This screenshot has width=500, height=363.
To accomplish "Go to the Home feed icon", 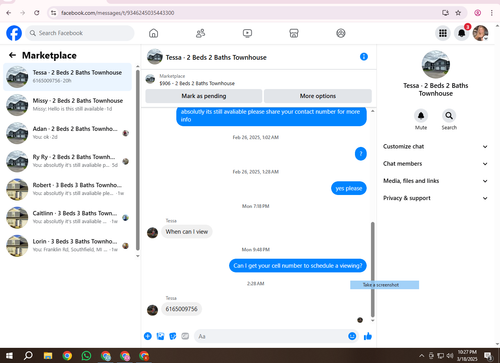I will click(x=153, y=33).
